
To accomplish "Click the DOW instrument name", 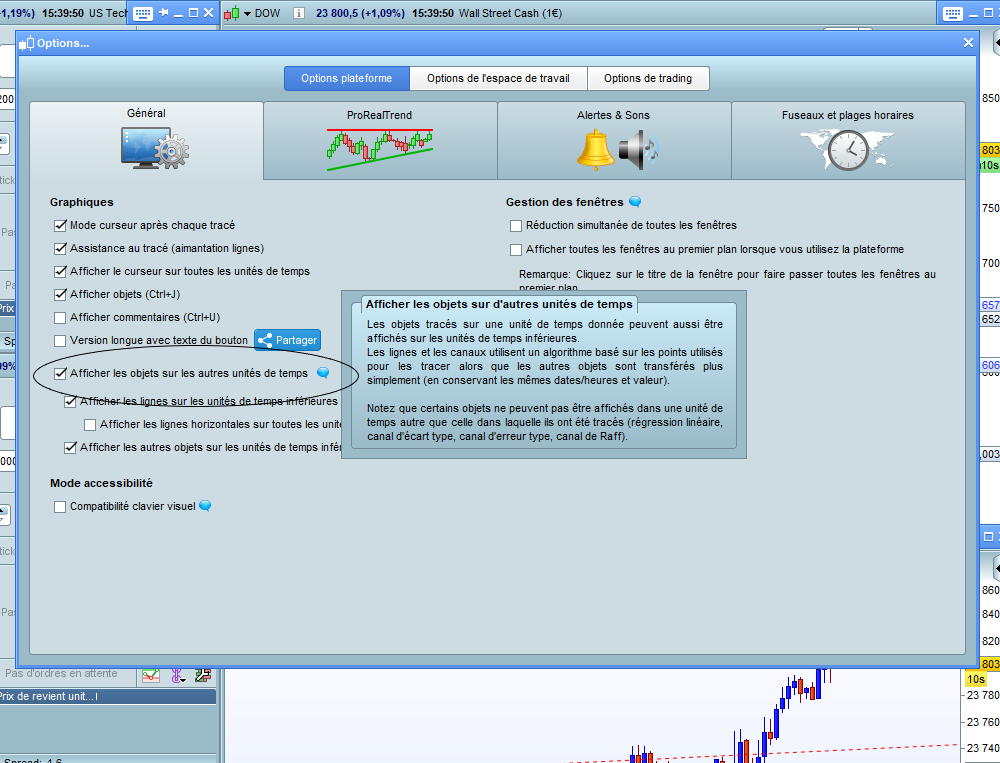I will click(267, 13).
